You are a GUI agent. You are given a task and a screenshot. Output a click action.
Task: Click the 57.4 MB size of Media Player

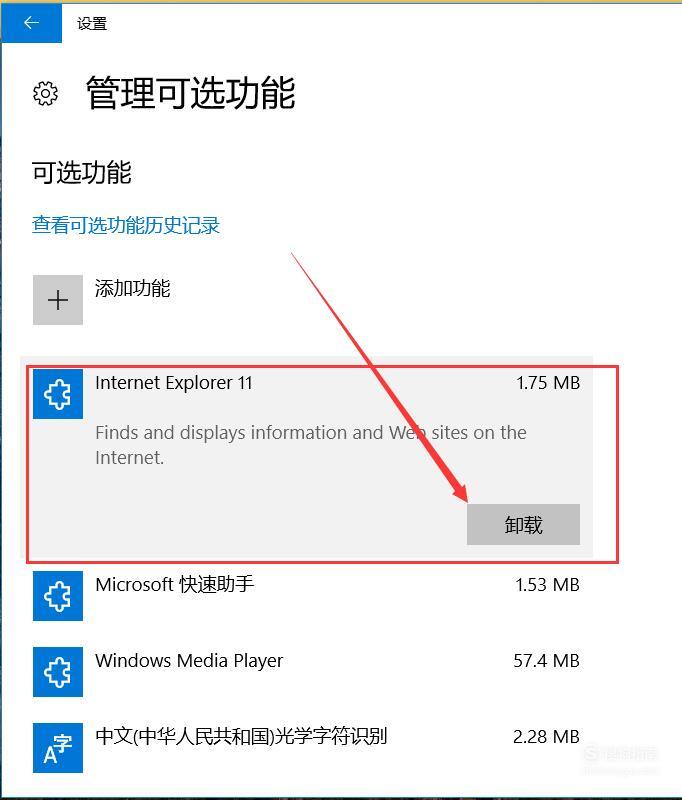[x=546, y=661]
